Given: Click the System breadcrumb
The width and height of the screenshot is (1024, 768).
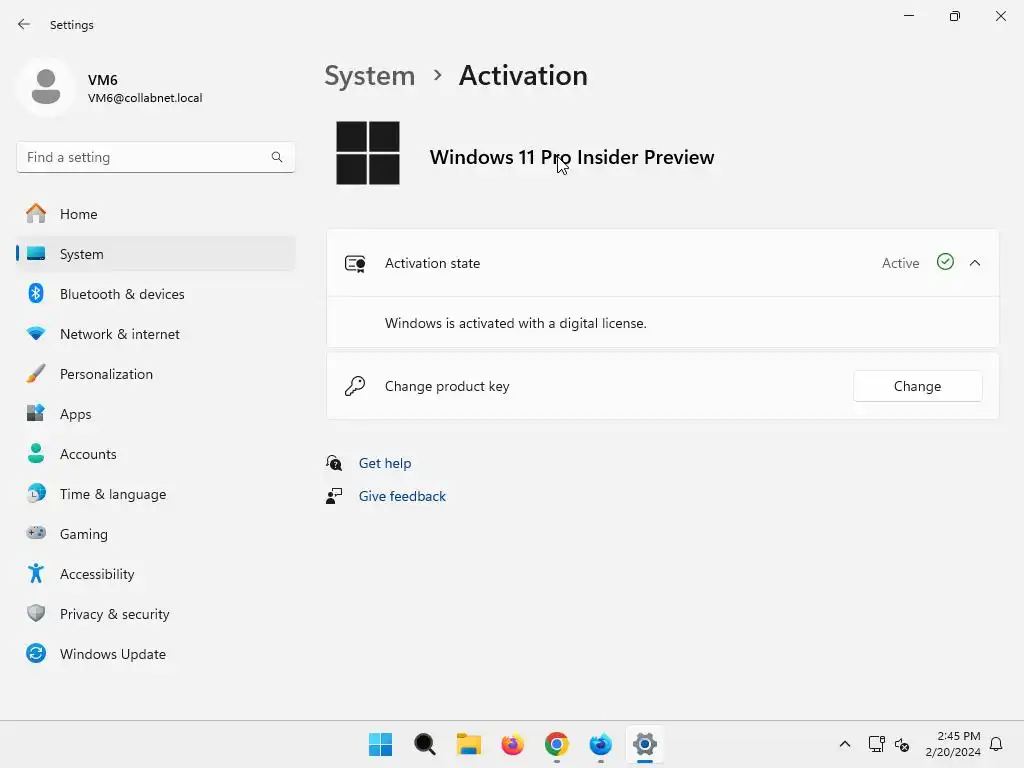Looking at the screenshot, I should point(370,76).
